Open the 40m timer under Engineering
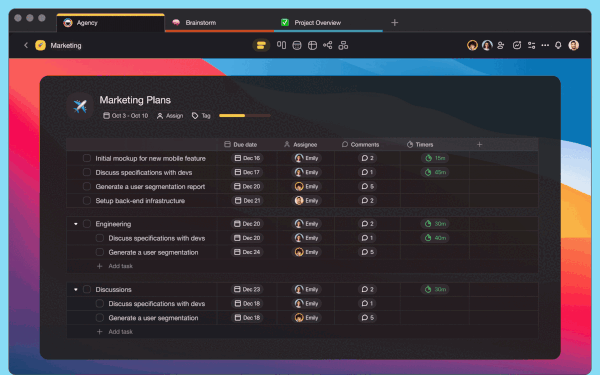The height and width of the screenshot is (375, 600). (435, 238)
